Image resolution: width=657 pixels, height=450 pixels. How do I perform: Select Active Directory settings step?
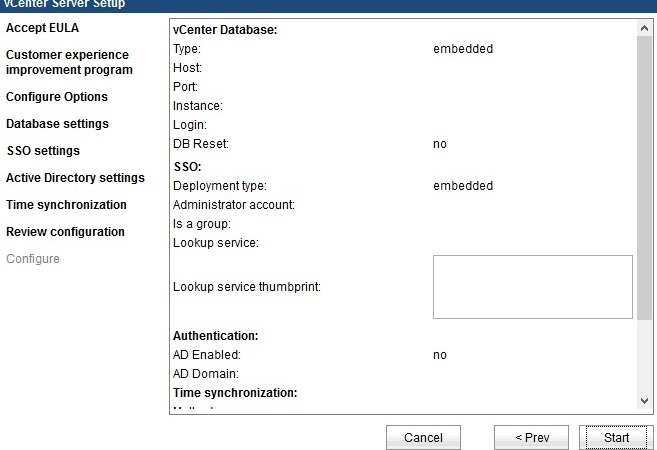(x=75, y=178)
